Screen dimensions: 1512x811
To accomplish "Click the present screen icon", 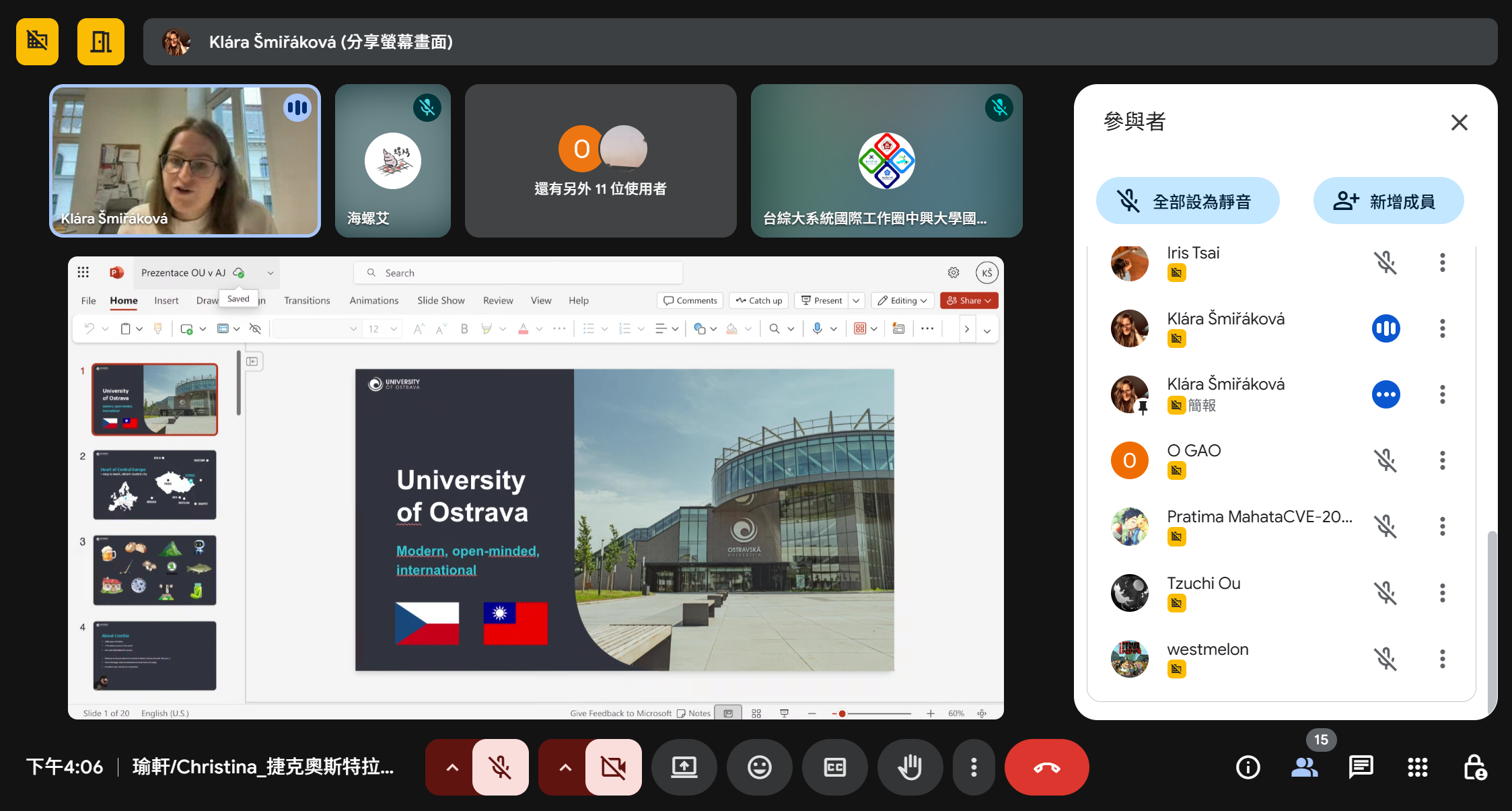I will point(684,767).
